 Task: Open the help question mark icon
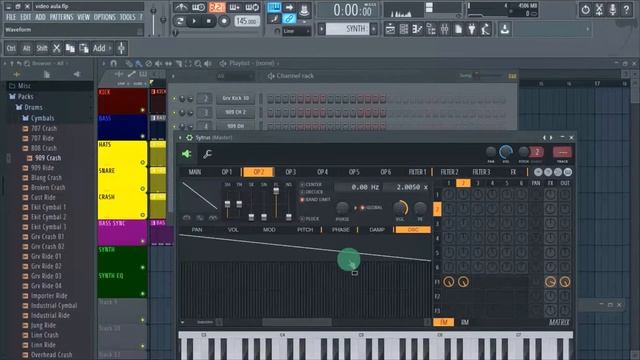coord(626,9)
